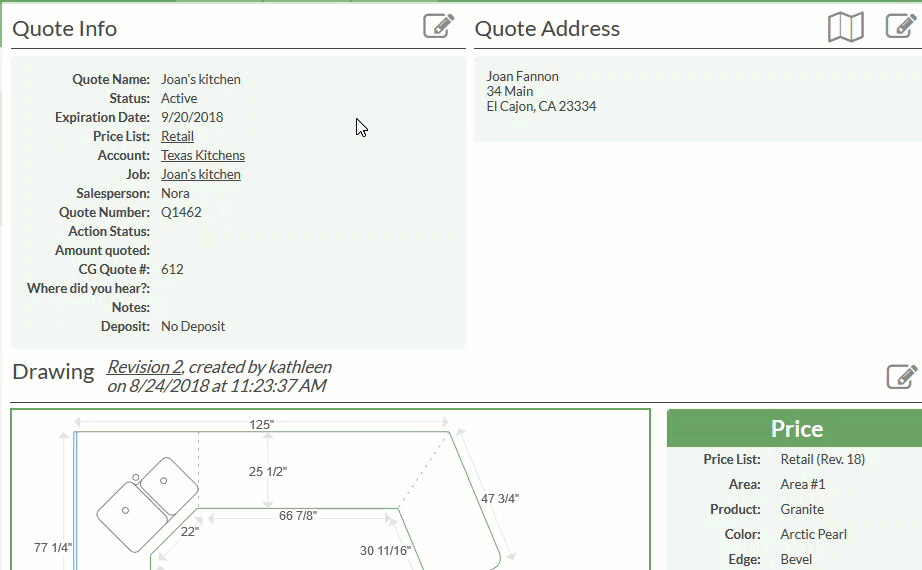
Task: Click salesperson name Nora
Action: (x=175, y=194)
